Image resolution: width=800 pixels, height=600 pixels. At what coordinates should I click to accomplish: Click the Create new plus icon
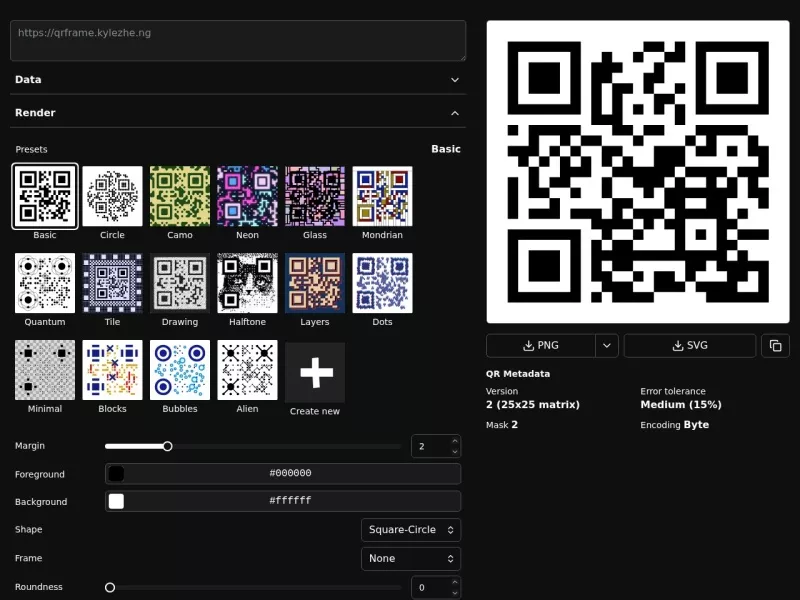coord(316,372)
